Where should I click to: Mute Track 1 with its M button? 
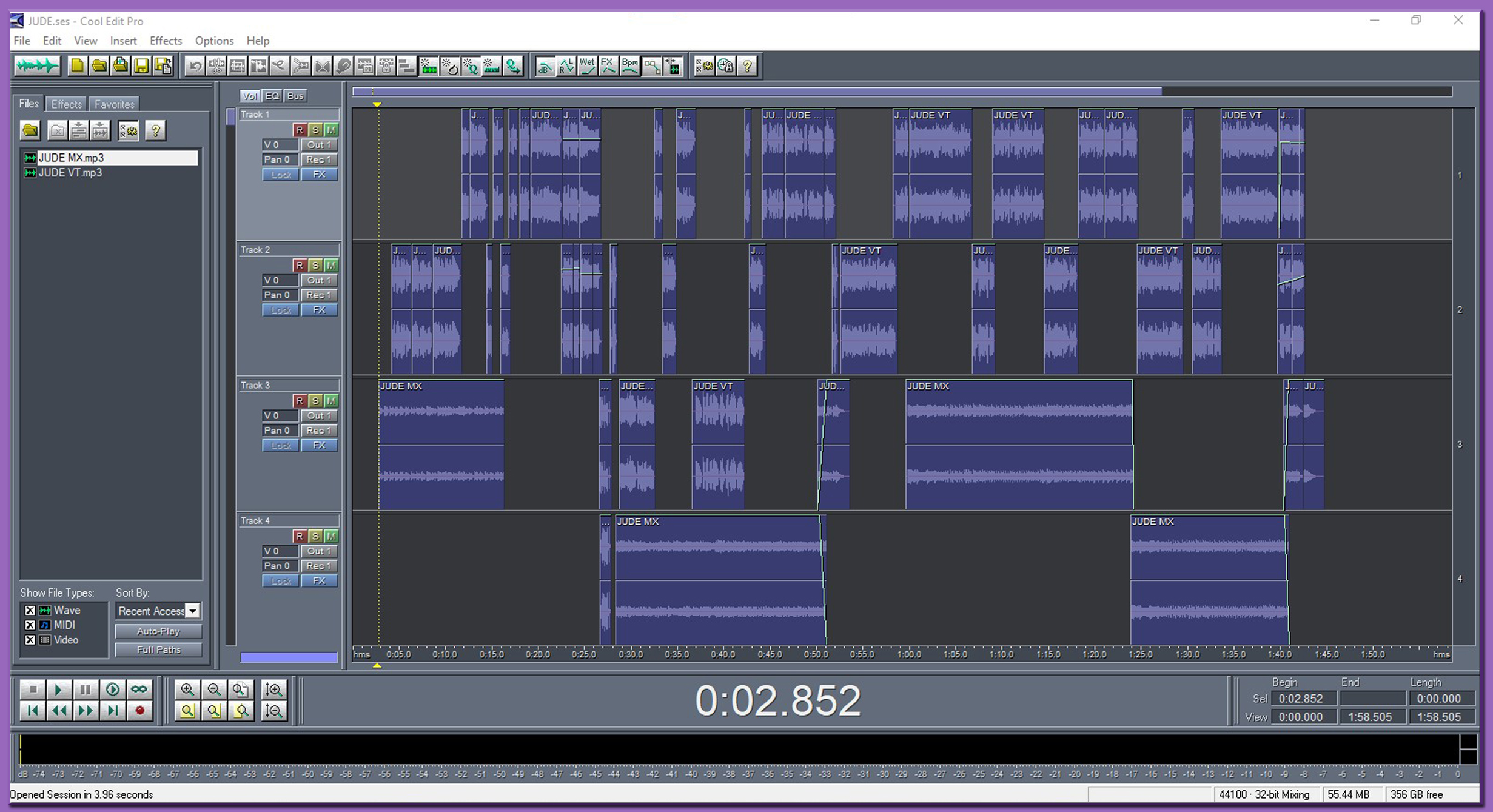pos(330,130)
